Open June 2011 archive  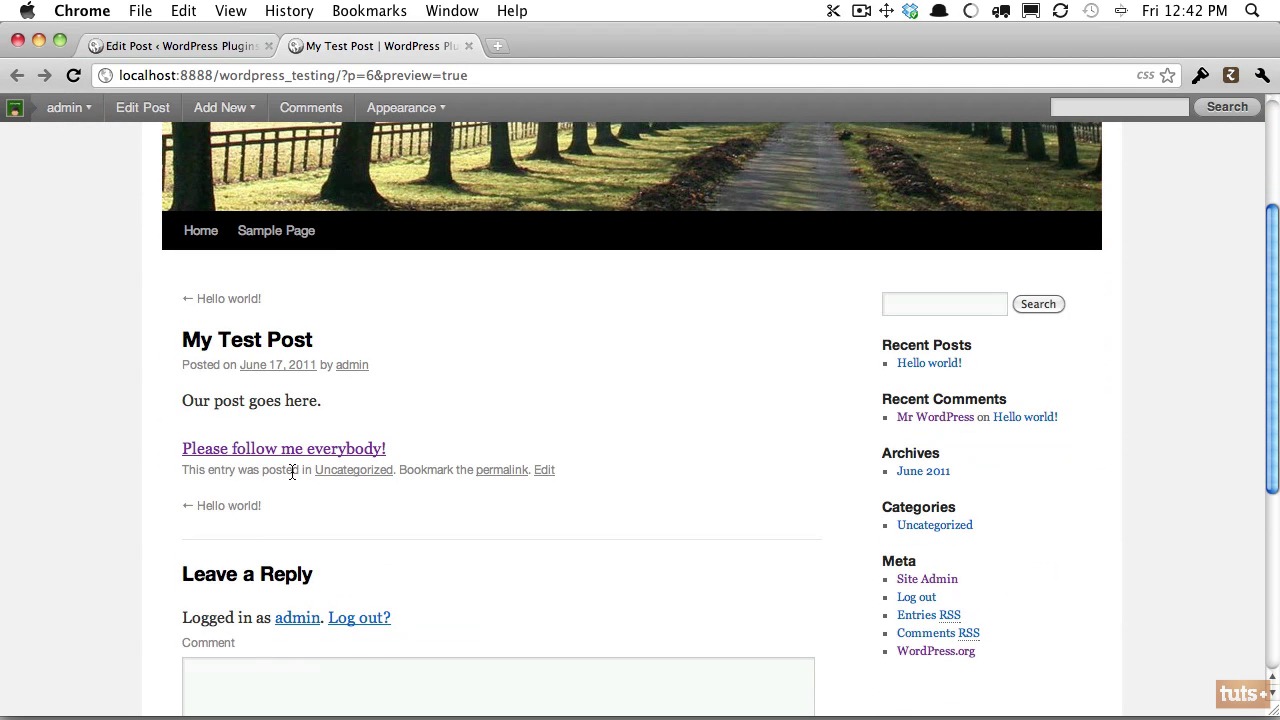(x=923, y=471)
